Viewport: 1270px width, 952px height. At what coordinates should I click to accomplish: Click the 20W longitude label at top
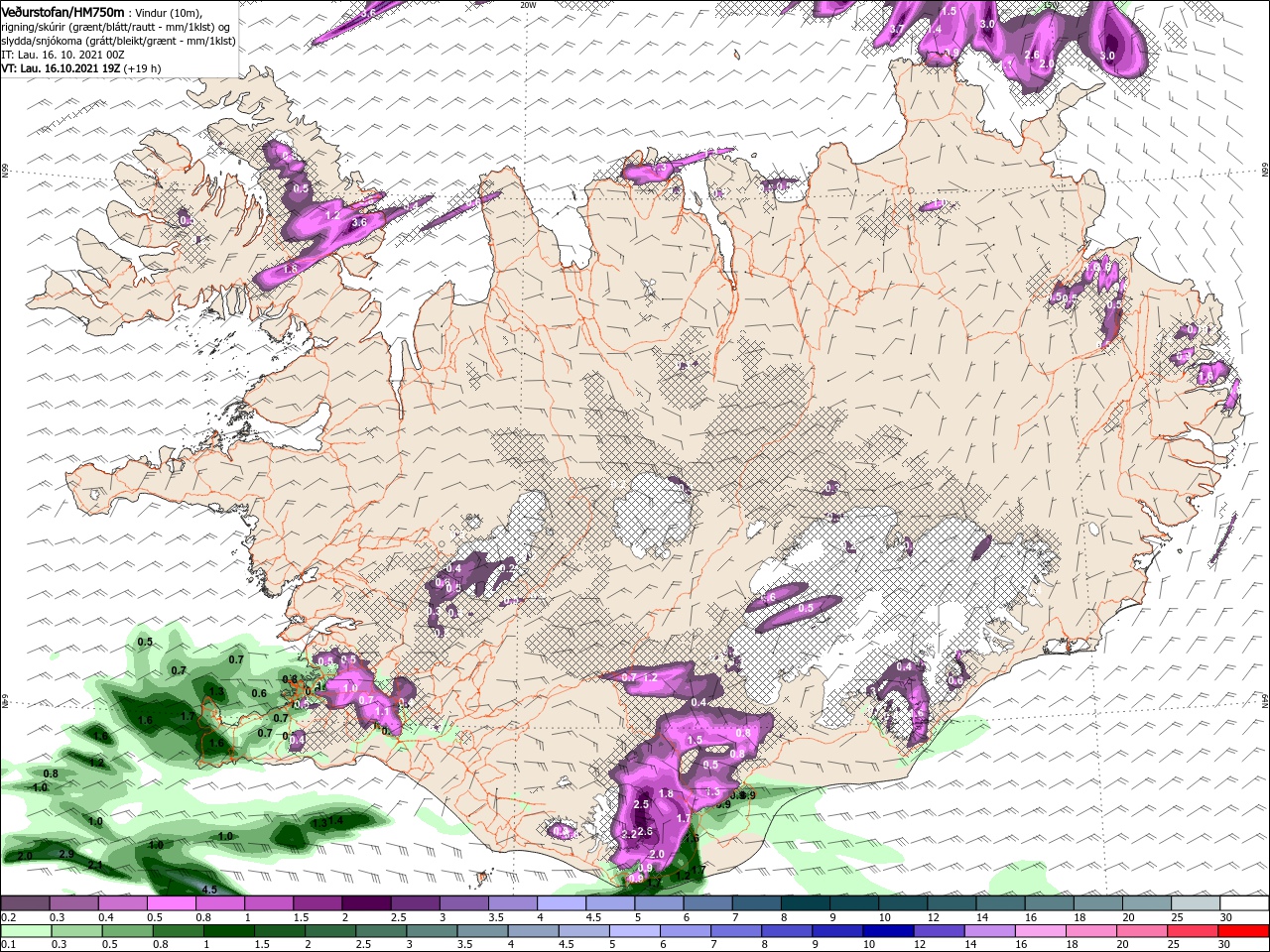[x=528, y=5]
